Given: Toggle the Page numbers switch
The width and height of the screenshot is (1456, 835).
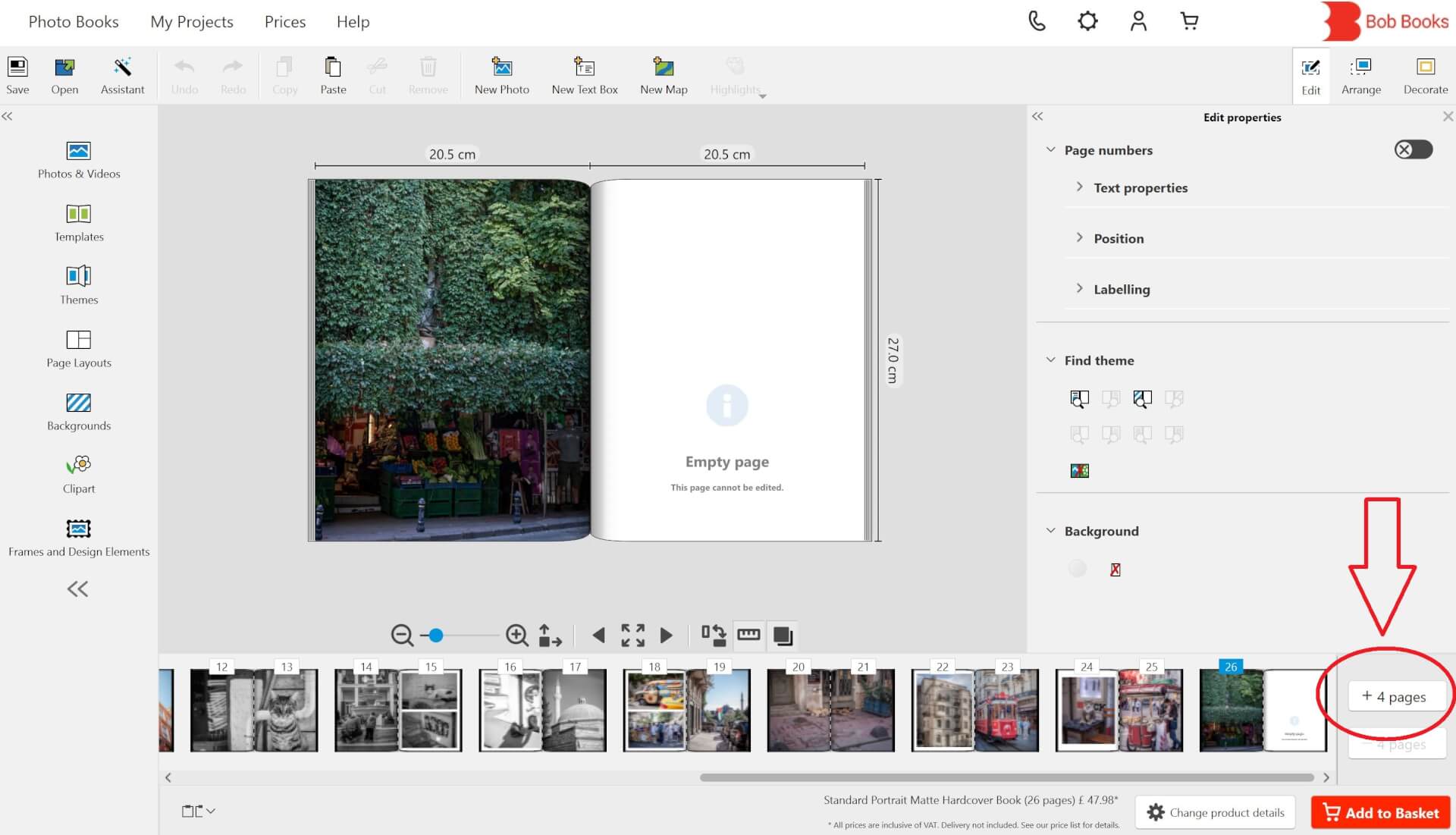Looking at the screenshot, I should (1414, 149).
